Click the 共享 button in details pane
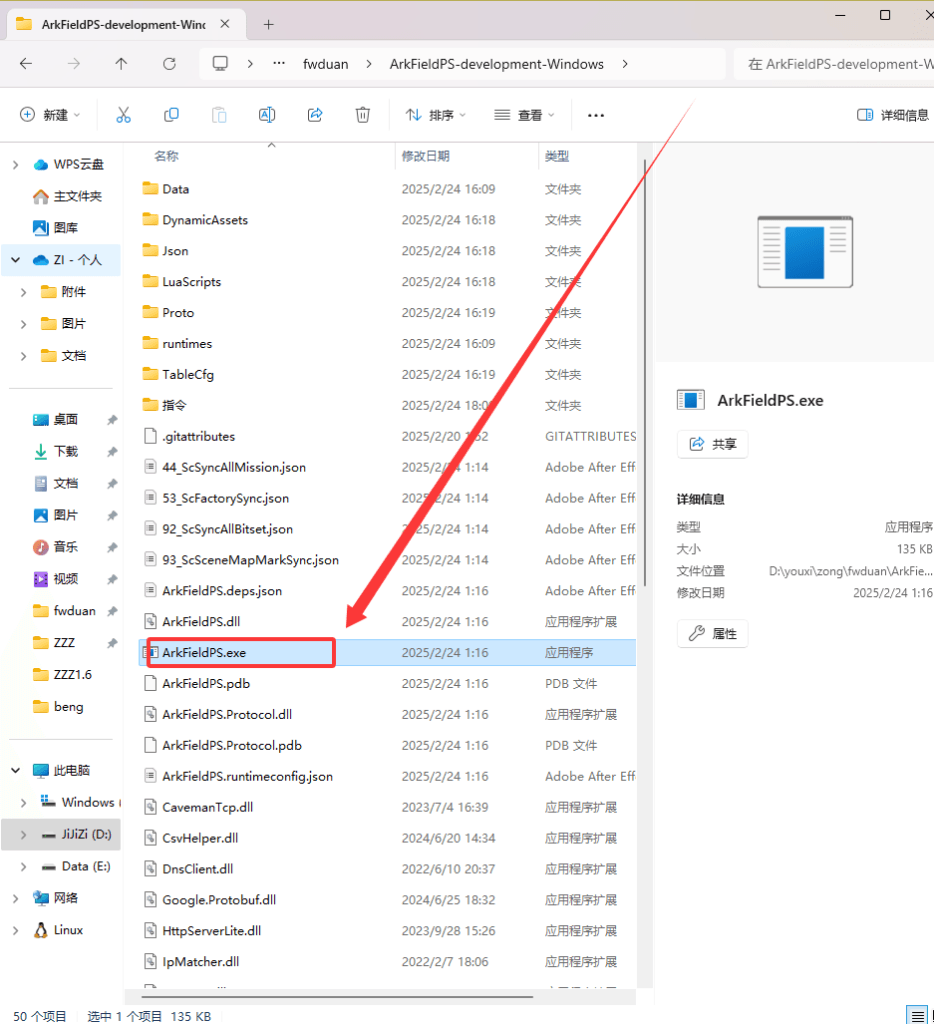The height and width of the screenshot is (1024, 934). coord(712,444)
